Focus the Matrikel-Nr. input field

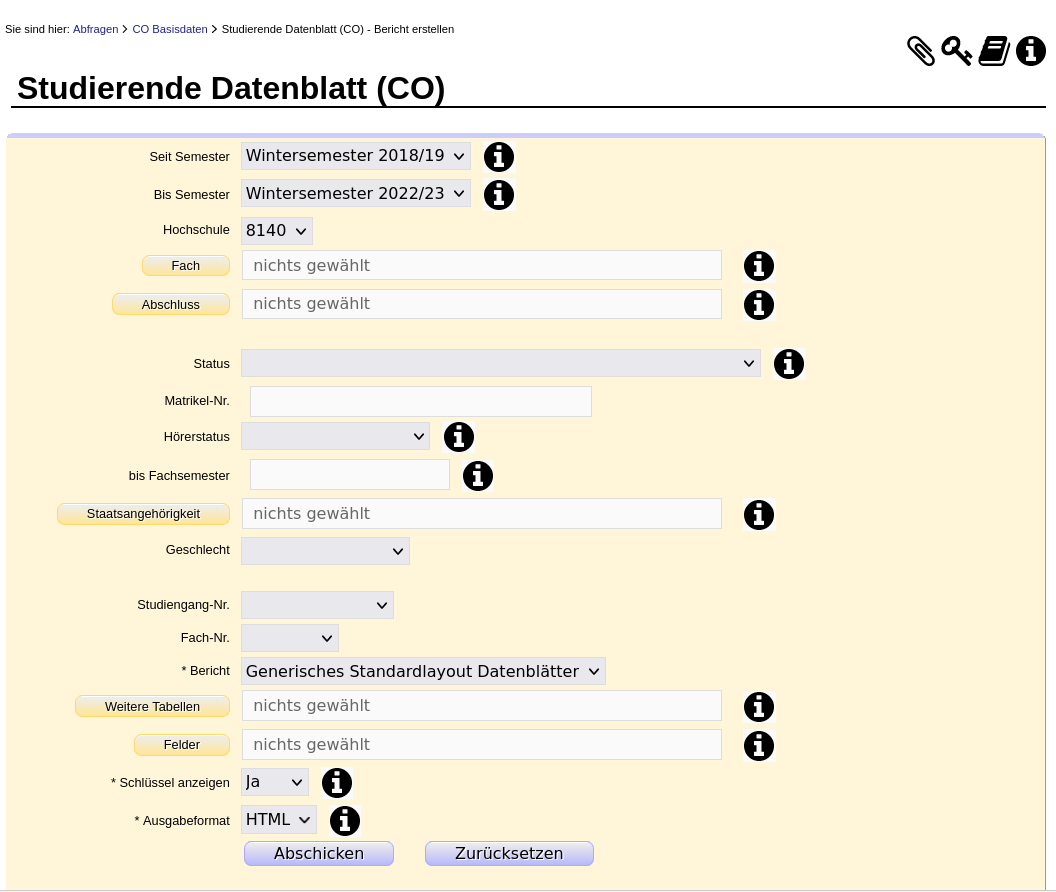coord(420,401)
